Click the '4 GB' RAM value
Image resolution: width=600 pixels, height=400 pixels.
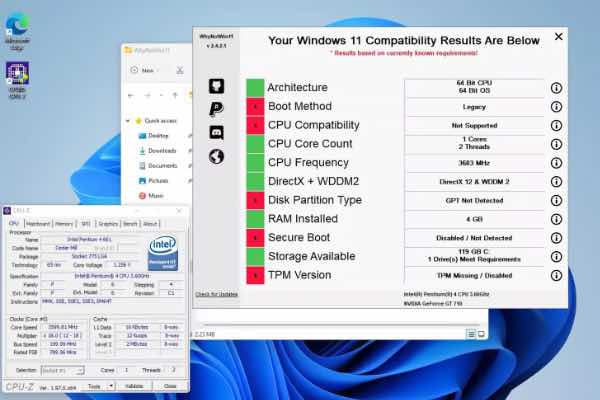point(474,219)
